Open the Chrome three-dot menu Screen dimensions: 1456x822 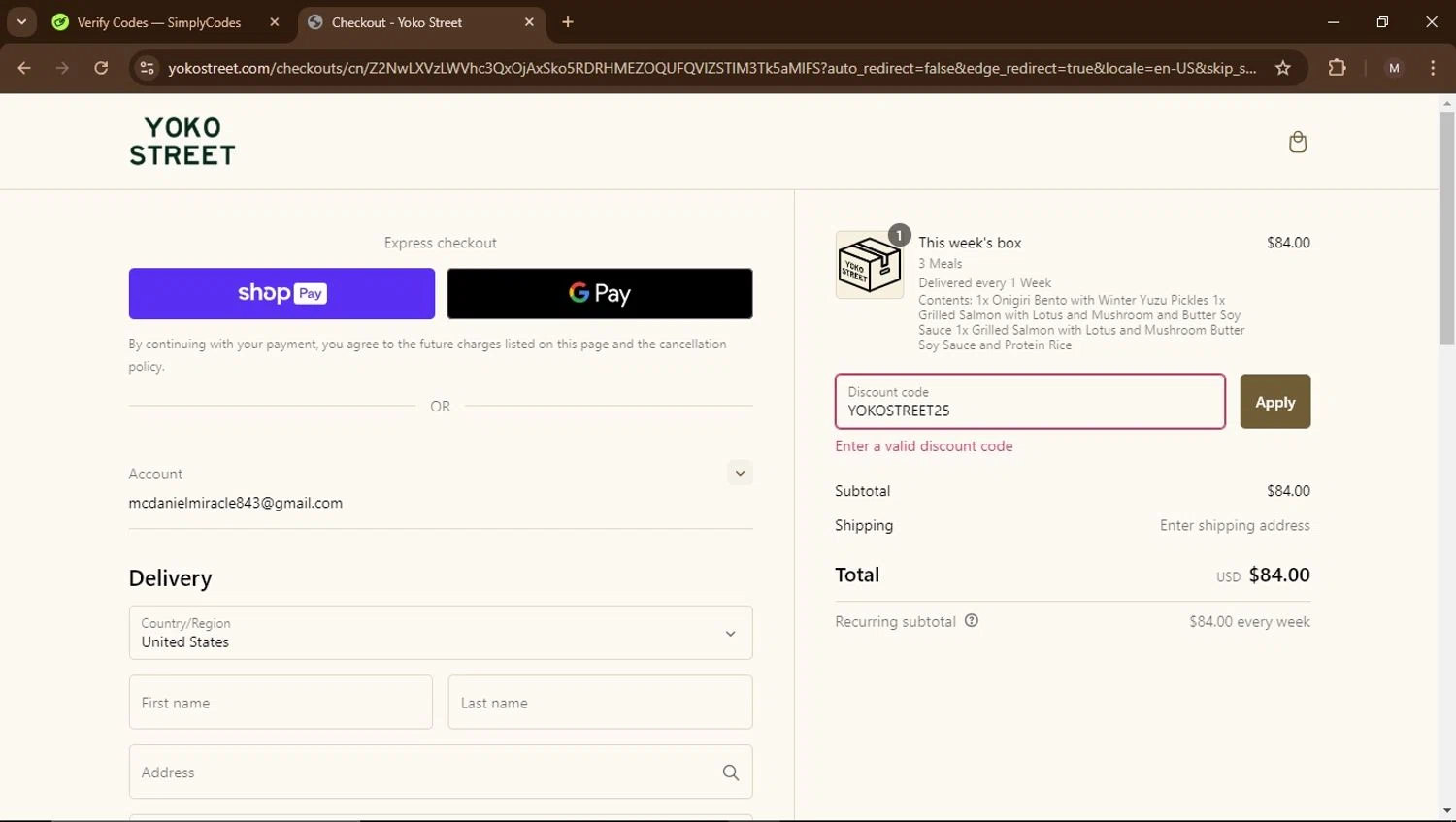[1433, 68]
